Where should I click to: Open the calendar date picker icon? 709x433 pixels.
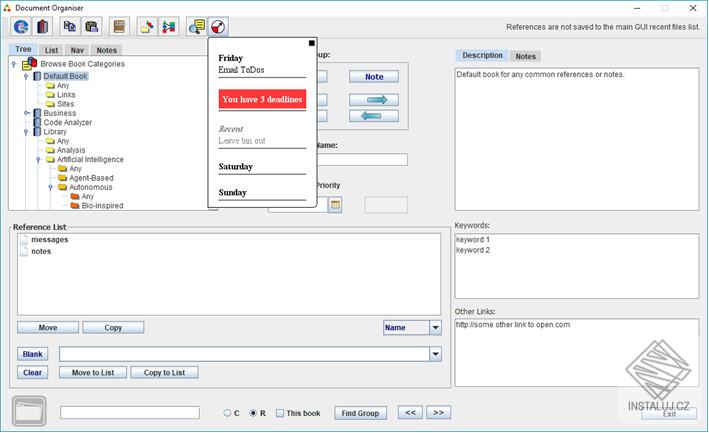(335, 205)
